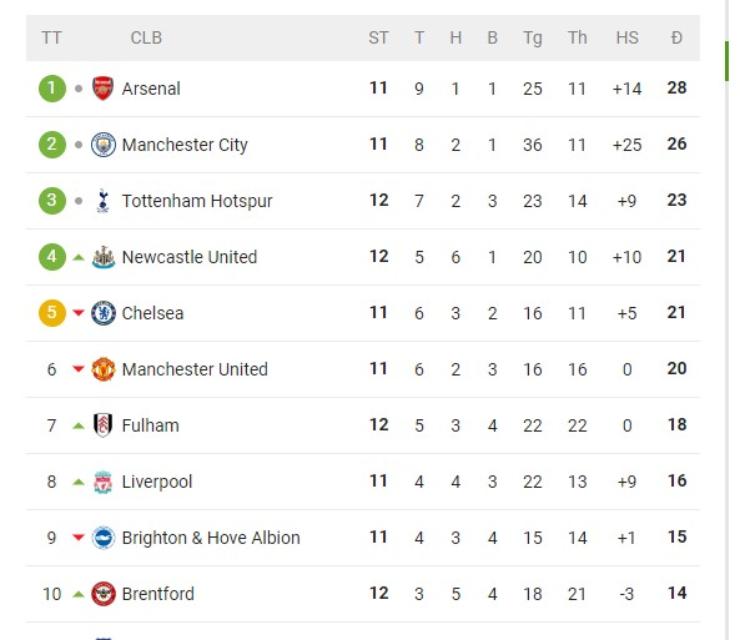Click the Manchester United crest icon
The image size is (740, 640).
103,369
